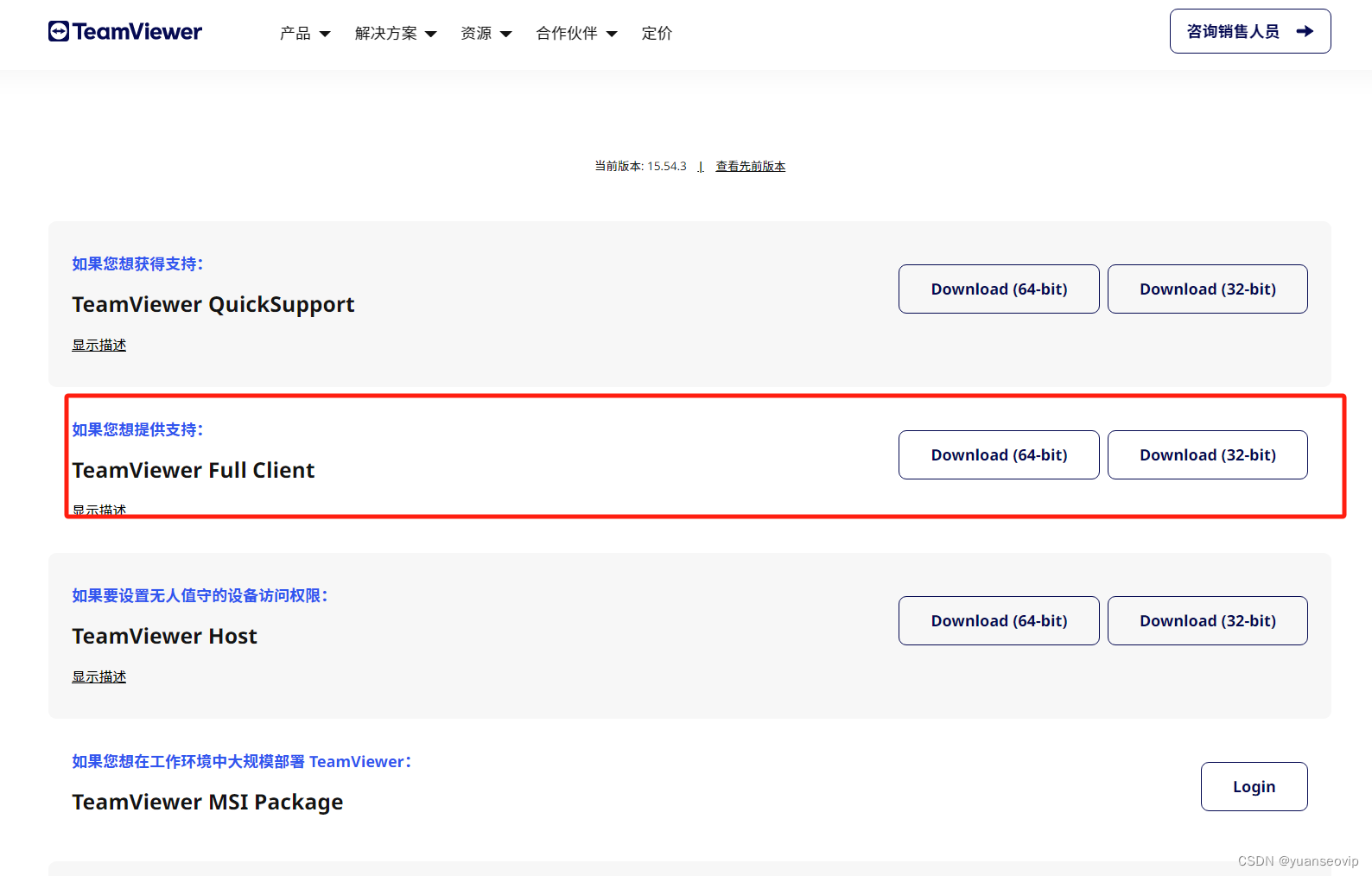
Task: Show description under TeamViewer Host
Action: coord(98,676)
